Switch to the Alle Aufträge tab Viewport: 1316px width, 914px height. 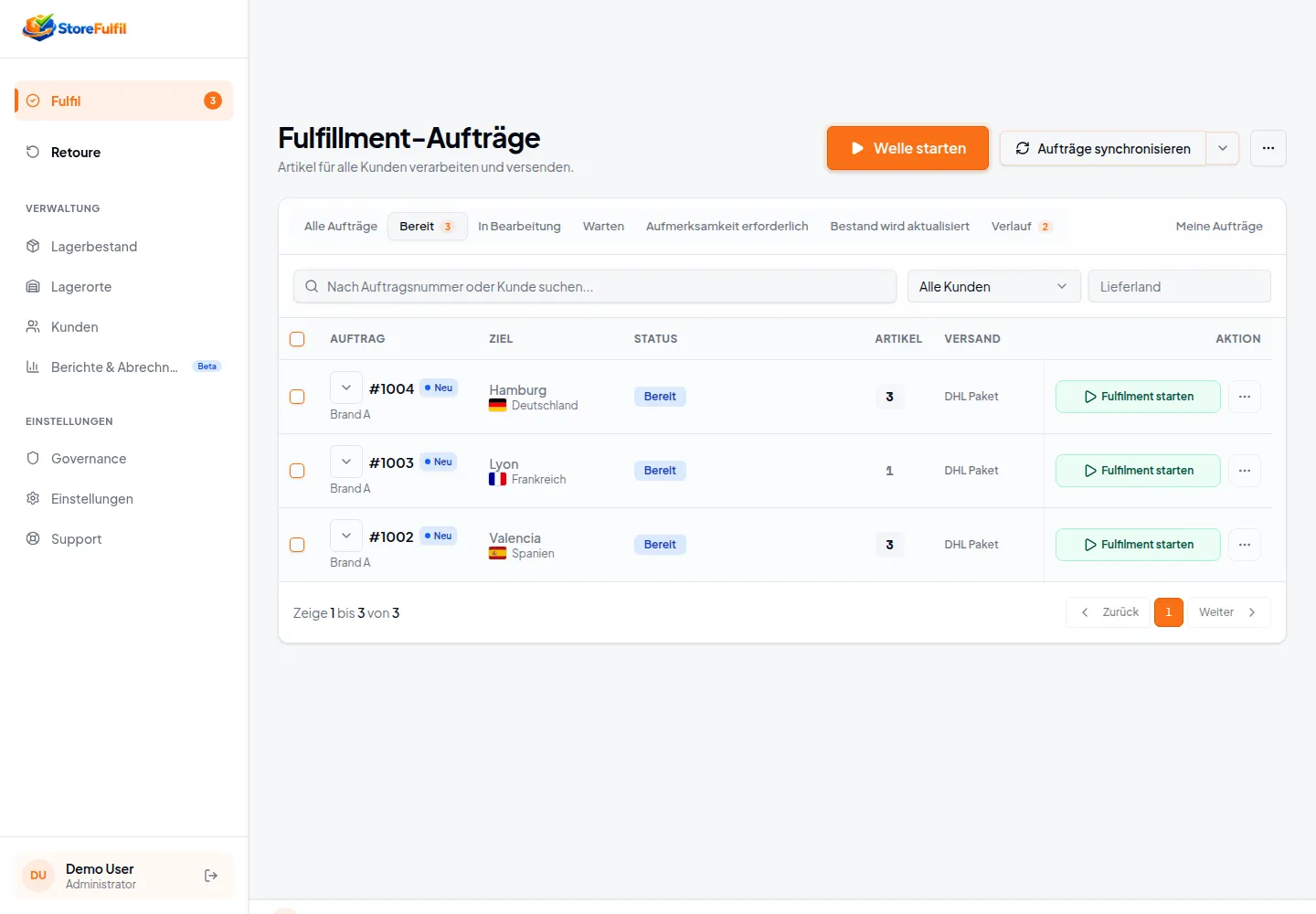(x=341, y=227)
